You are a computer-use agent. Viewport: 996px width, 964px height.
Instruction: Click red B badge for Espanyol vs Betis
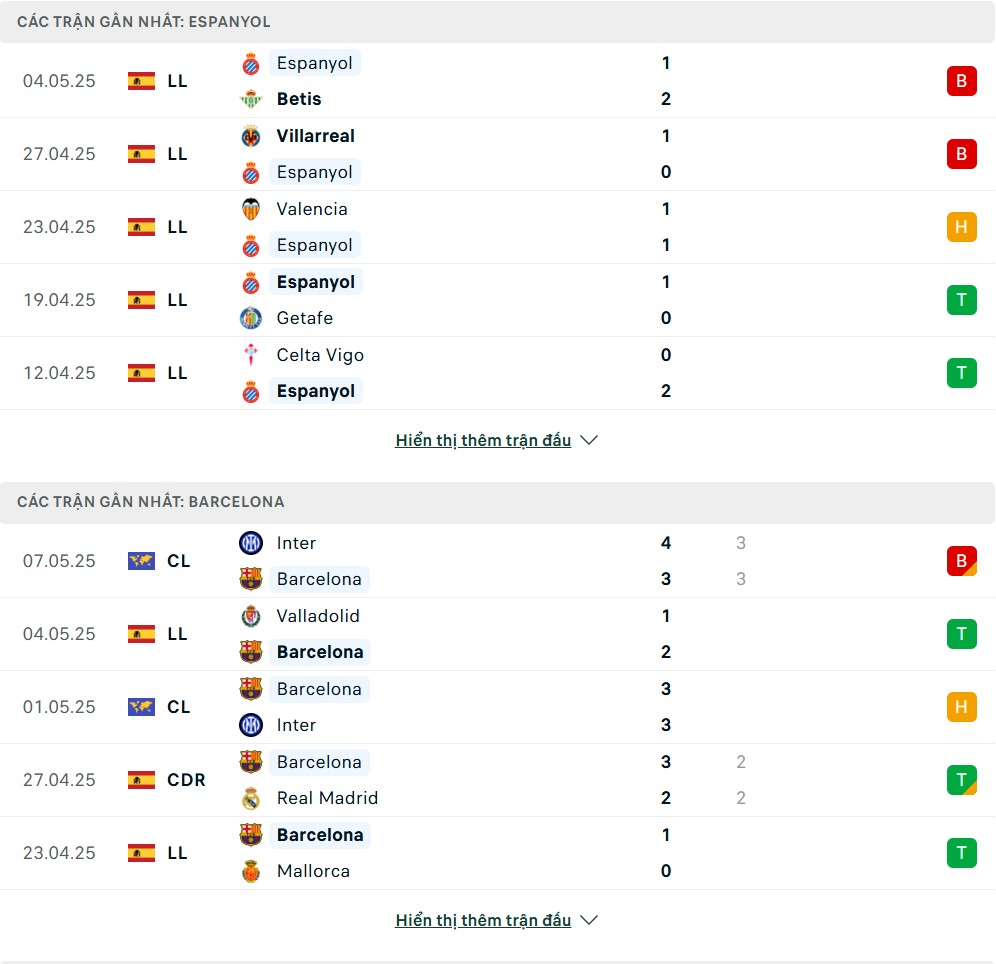(x=962, y=81)
